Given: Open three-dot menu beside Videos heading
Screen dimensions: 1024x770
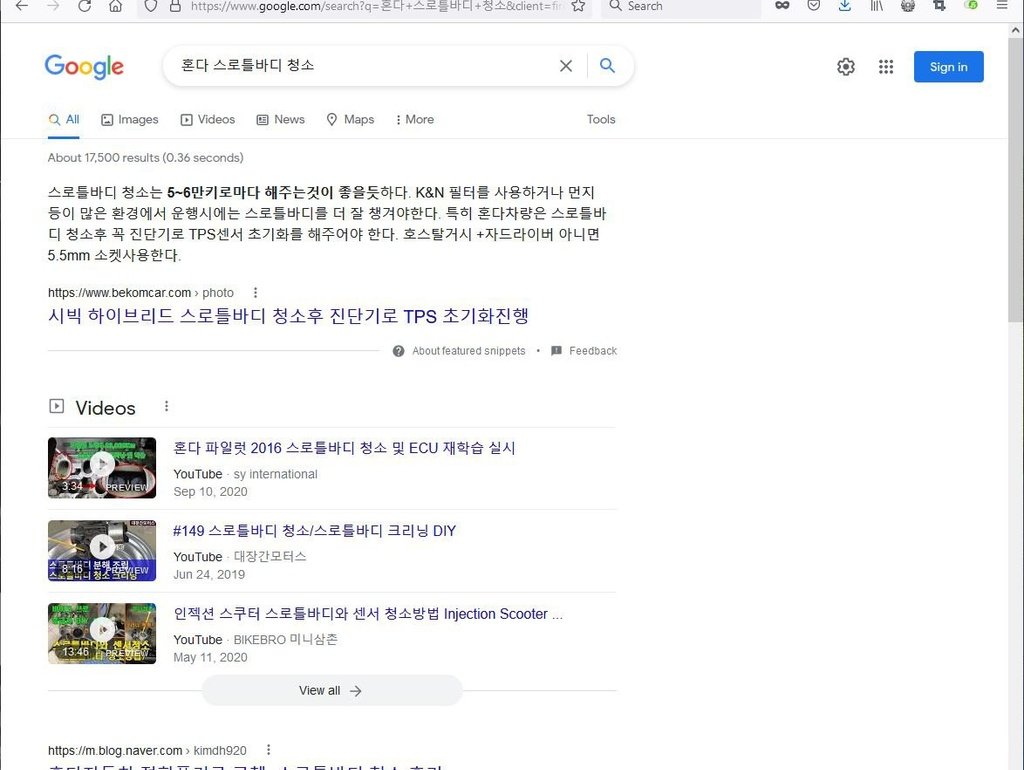Looking at the screenshot, I should [166, 407].
